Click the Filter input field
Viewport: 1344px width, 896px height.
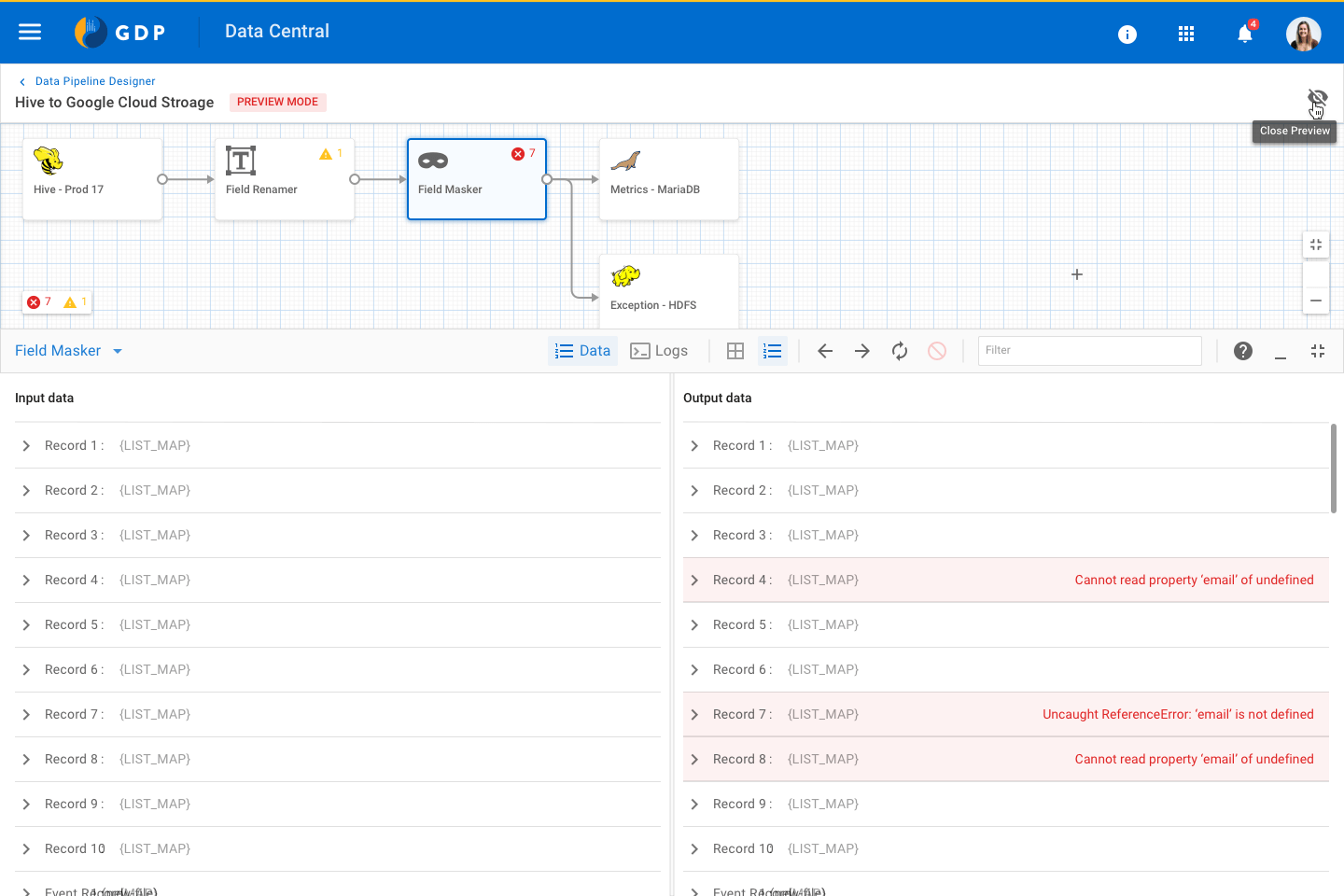[x=1089, y=351]
